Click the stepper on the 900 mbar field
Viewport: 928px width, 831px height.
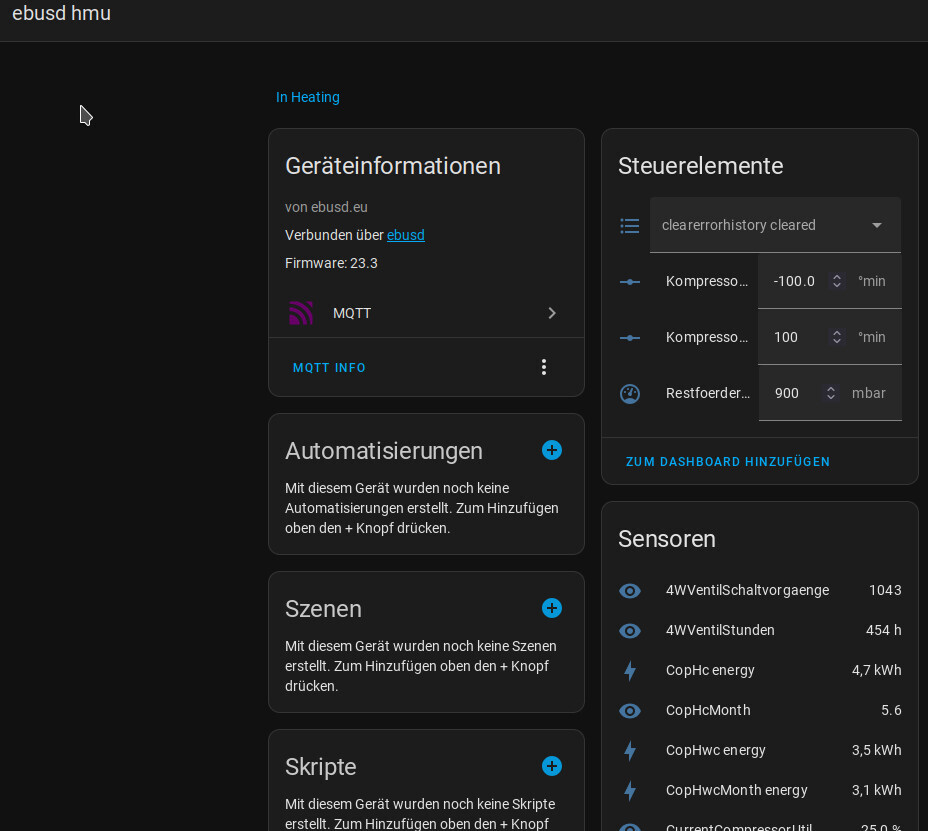830,393
